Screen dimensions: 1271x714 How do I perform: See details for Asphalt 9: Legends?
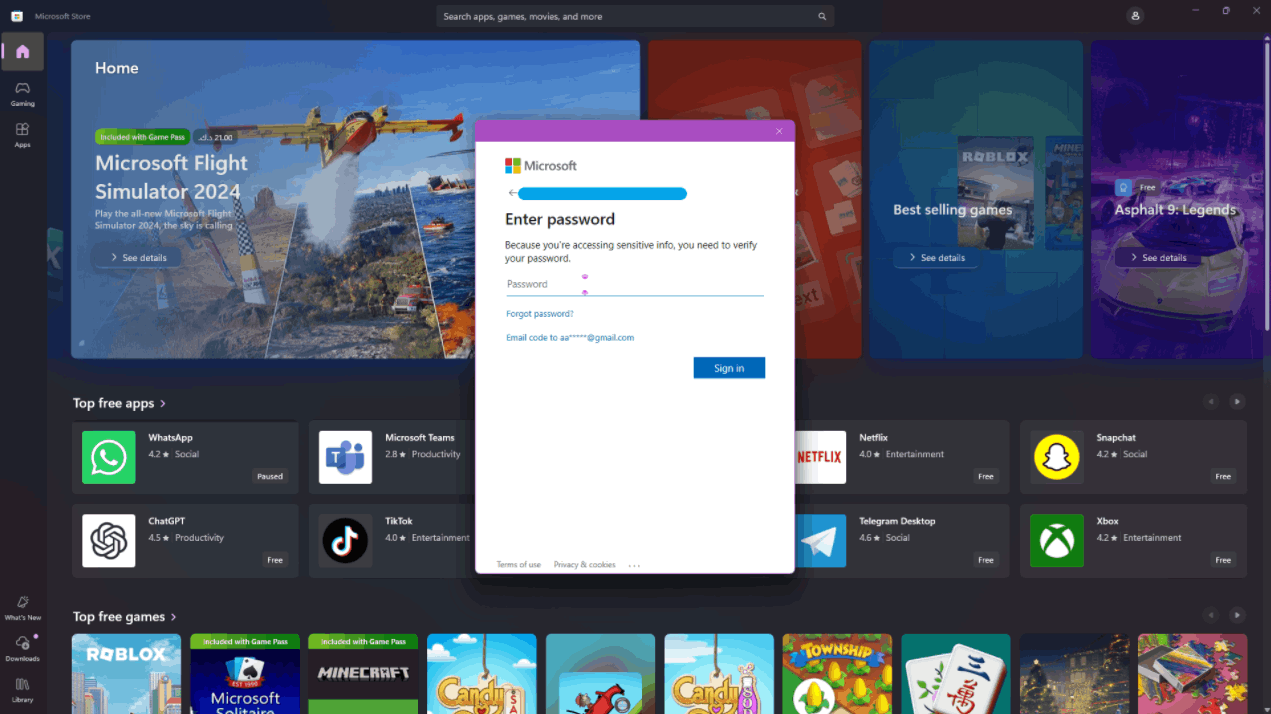[1158, 258]
